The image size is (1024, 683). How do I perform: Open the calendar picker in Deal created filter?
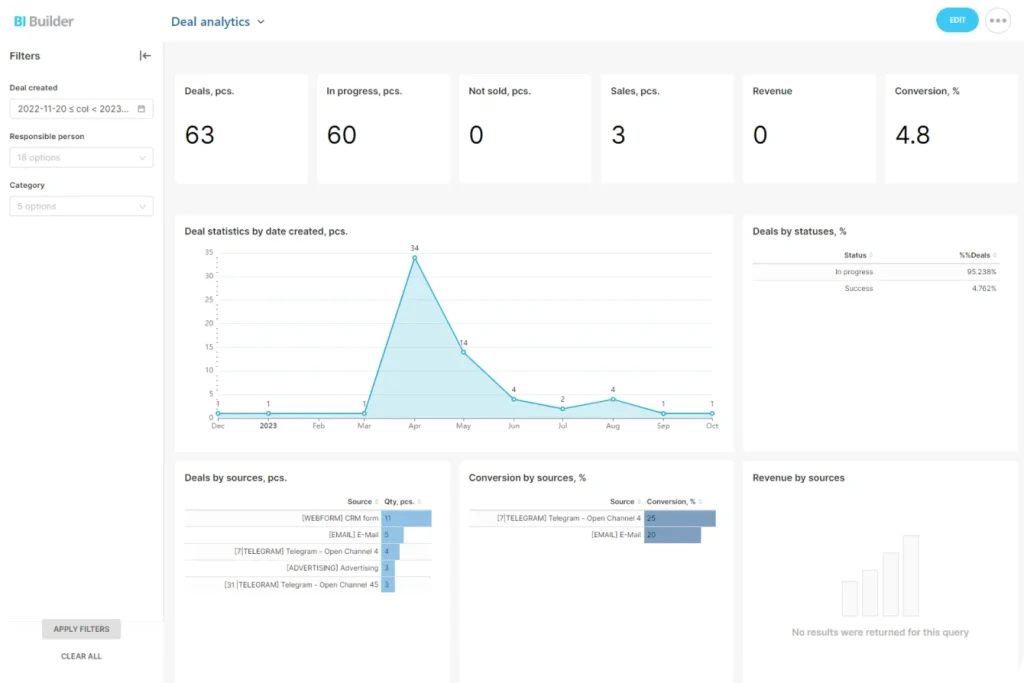coord(143,108)
